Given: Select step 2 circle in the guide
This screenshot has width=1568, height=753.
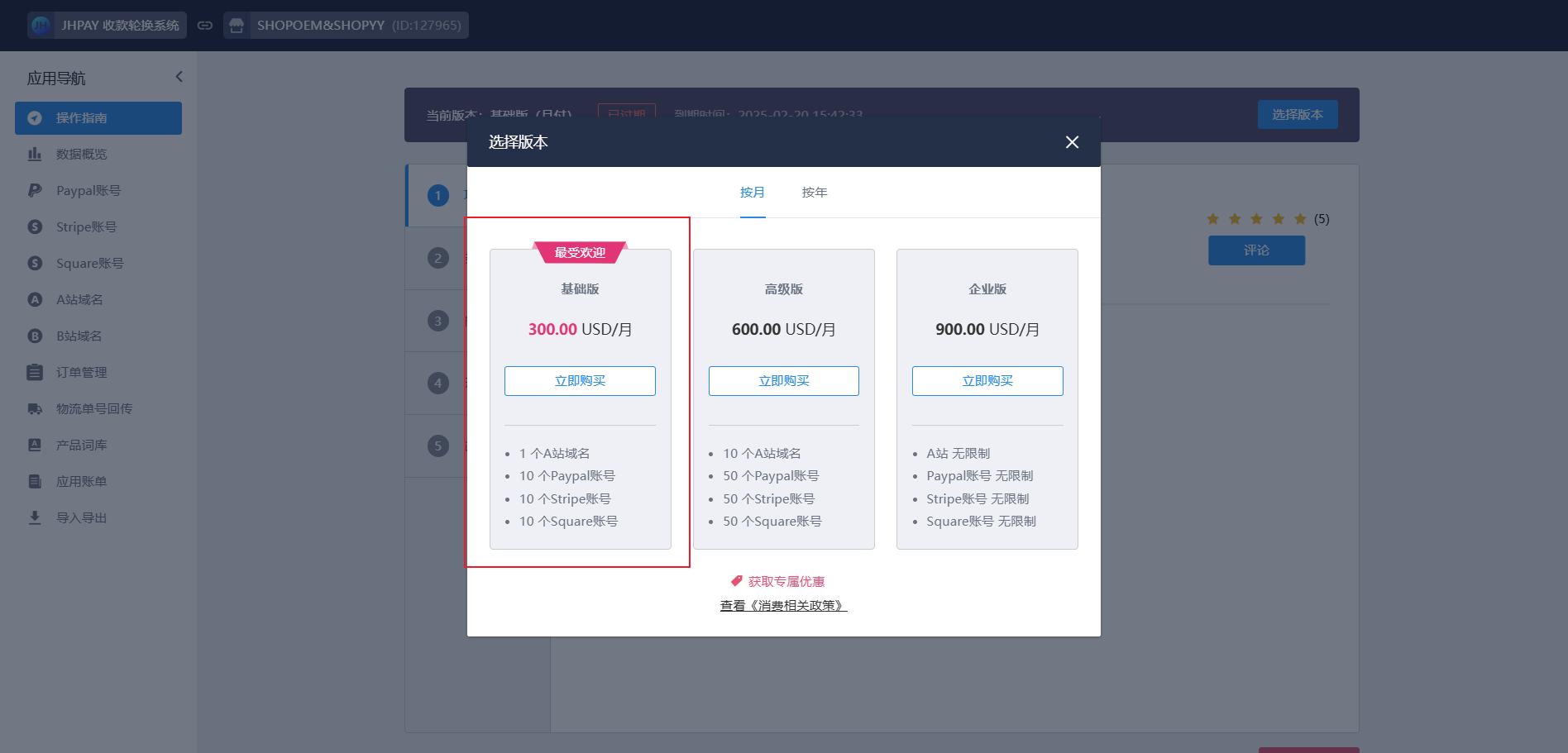Looking at the screenshot, I should (x=438, y=258).
